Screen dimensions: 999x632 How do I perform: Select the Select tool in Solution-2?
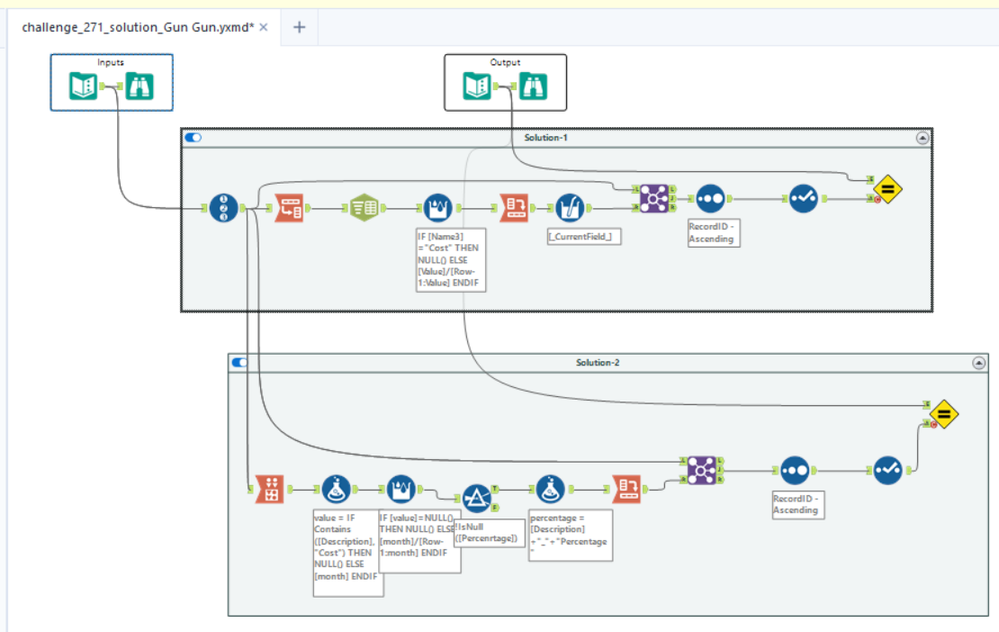pos(888,470)
